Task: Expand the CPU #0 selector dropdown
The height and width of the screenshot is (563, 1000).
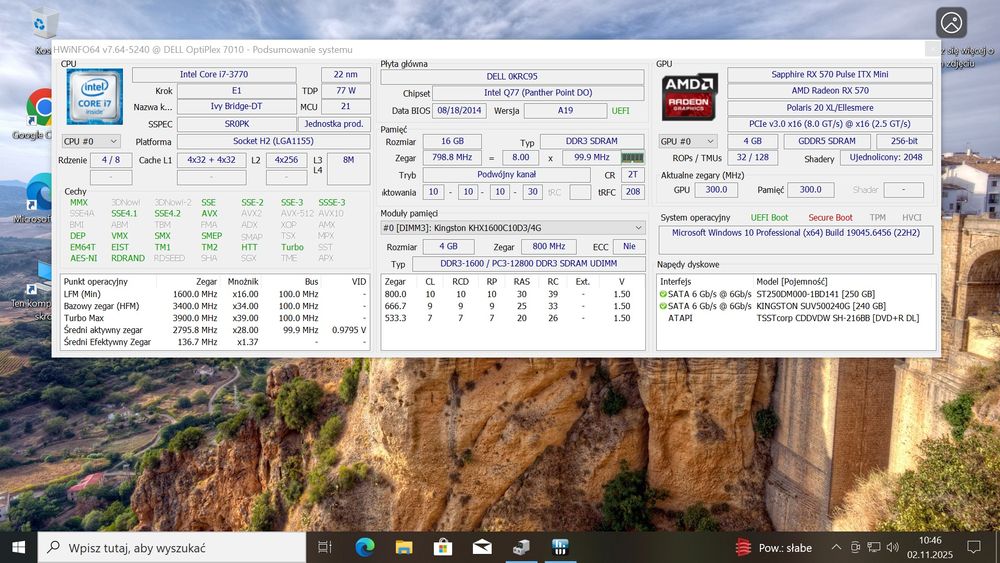Action: click(x=91, y=141)
